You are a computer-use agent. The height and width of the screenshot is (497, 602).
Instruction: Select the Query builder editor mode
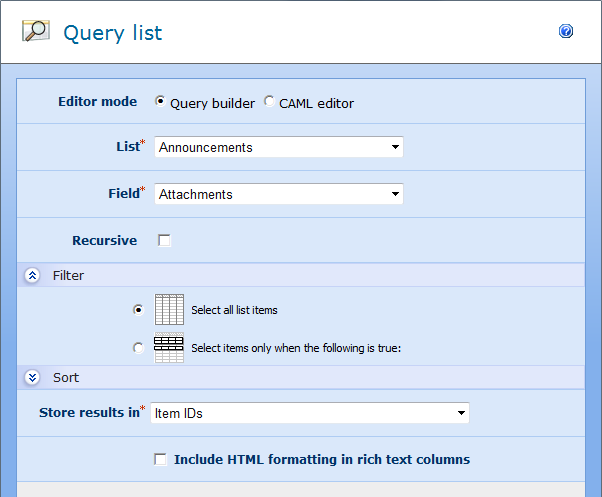(x=160, y=102)
